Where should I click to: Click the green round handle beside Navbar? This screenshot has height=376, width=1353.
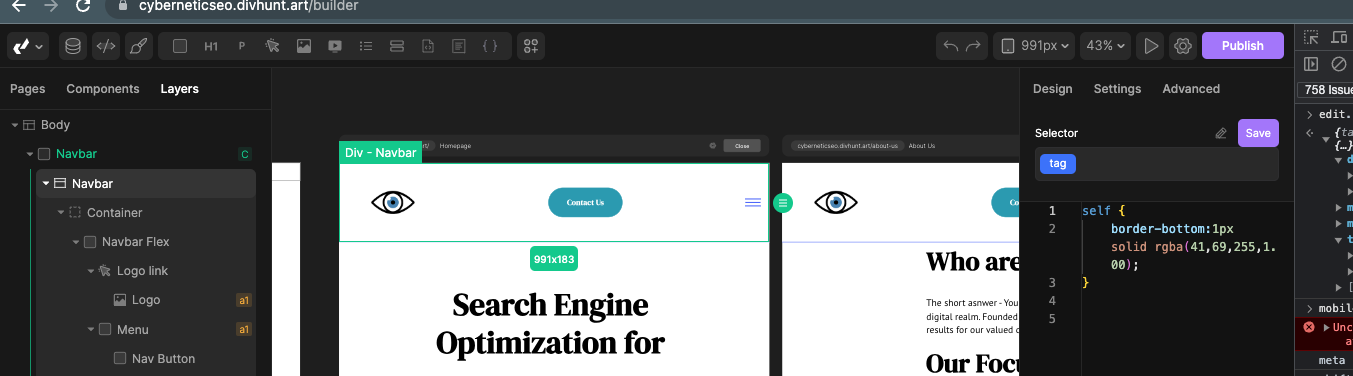pos(783,202)
